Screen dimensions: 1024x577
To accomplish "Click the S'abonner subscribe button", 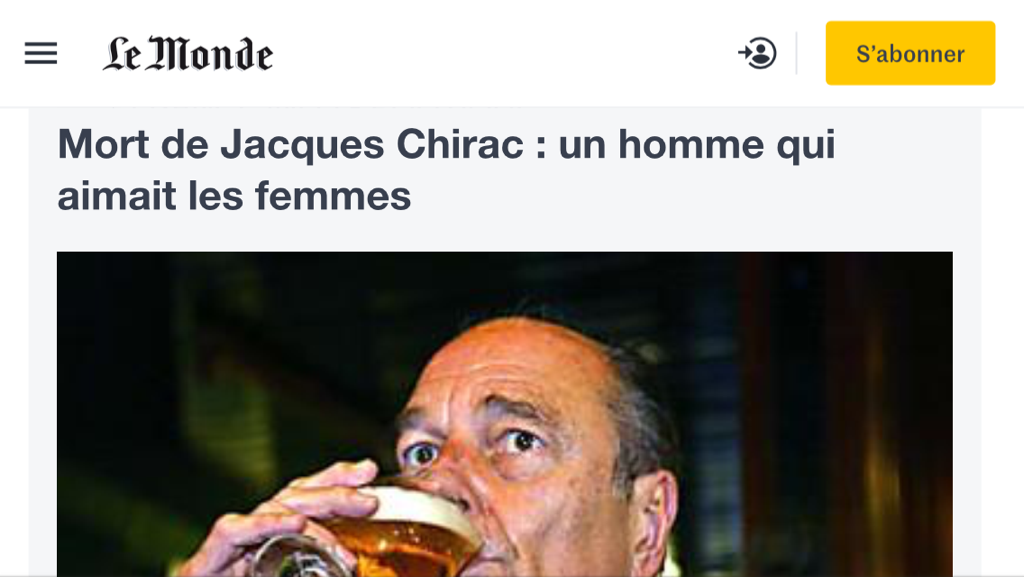I will (910, 53).
